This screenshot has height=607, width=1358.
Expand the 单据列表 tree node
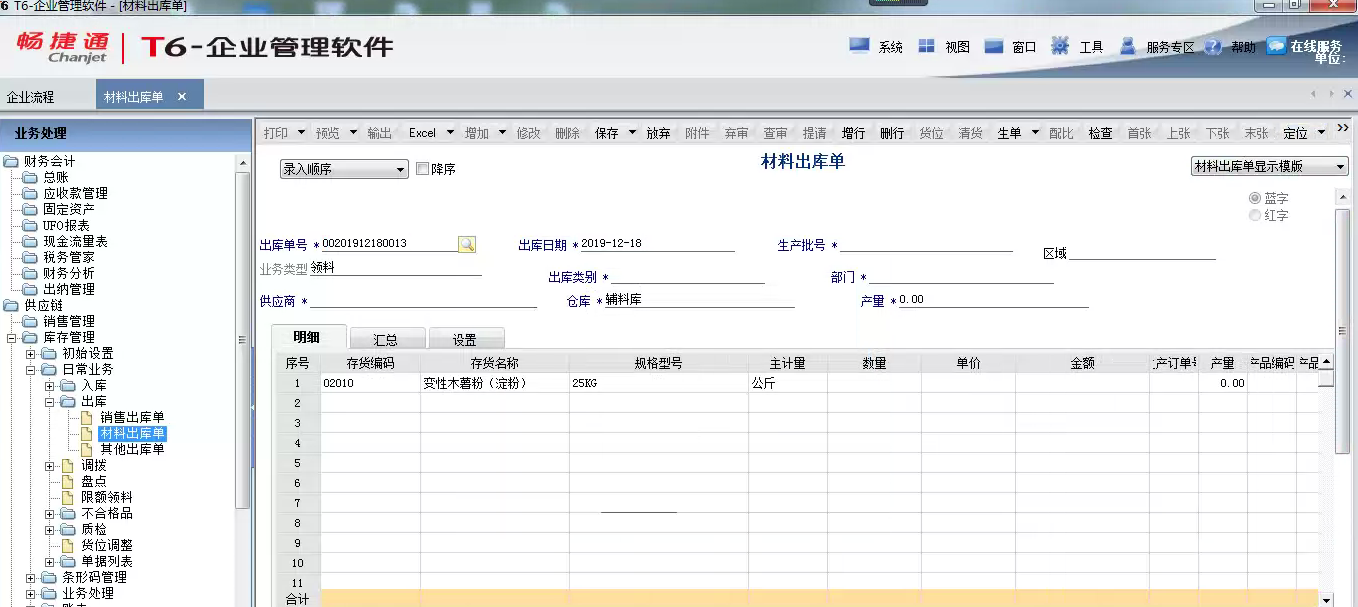pos(50,562)
